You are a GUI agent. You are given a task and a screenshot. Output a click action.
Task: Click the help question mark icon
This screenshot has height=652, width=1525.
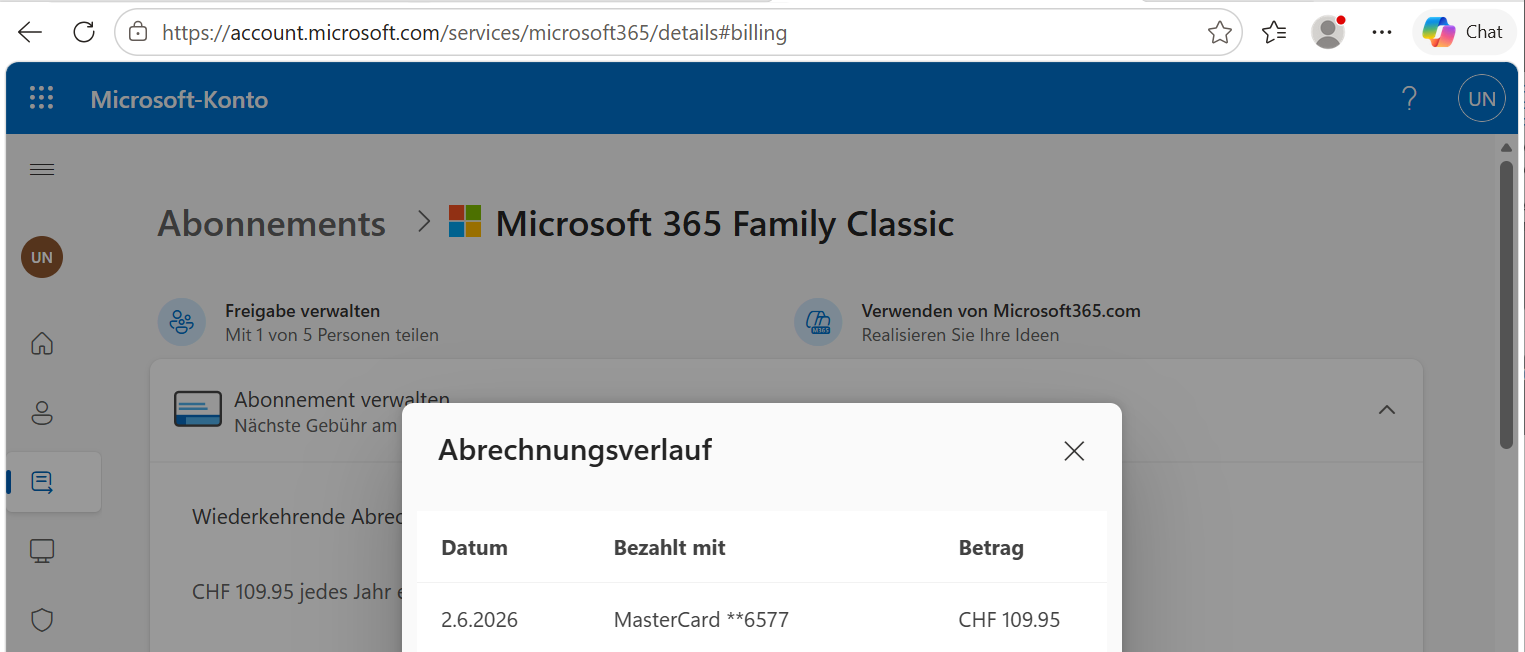point(1409,98)
